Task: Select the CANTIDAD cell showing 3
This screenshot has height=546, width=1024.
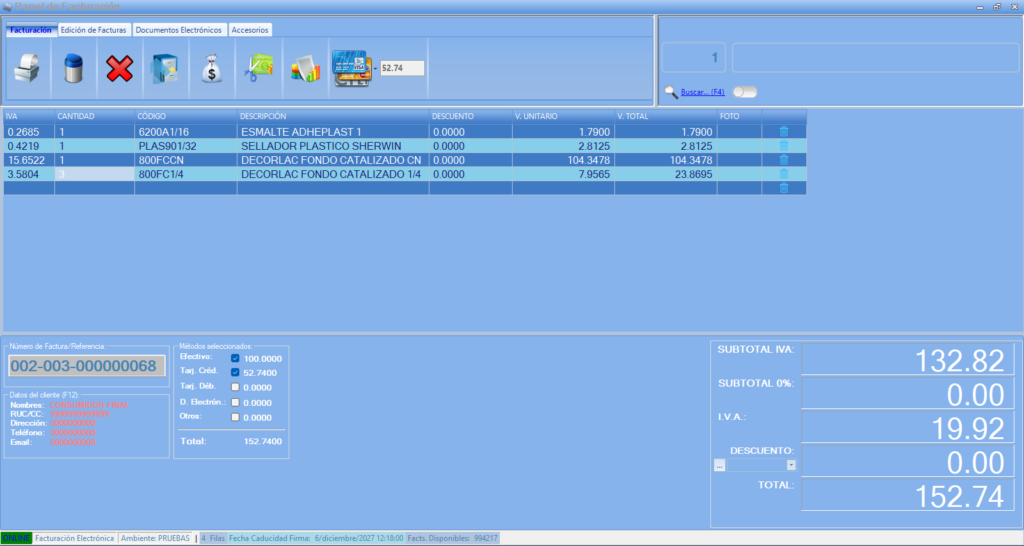Action: pos(95,174)
